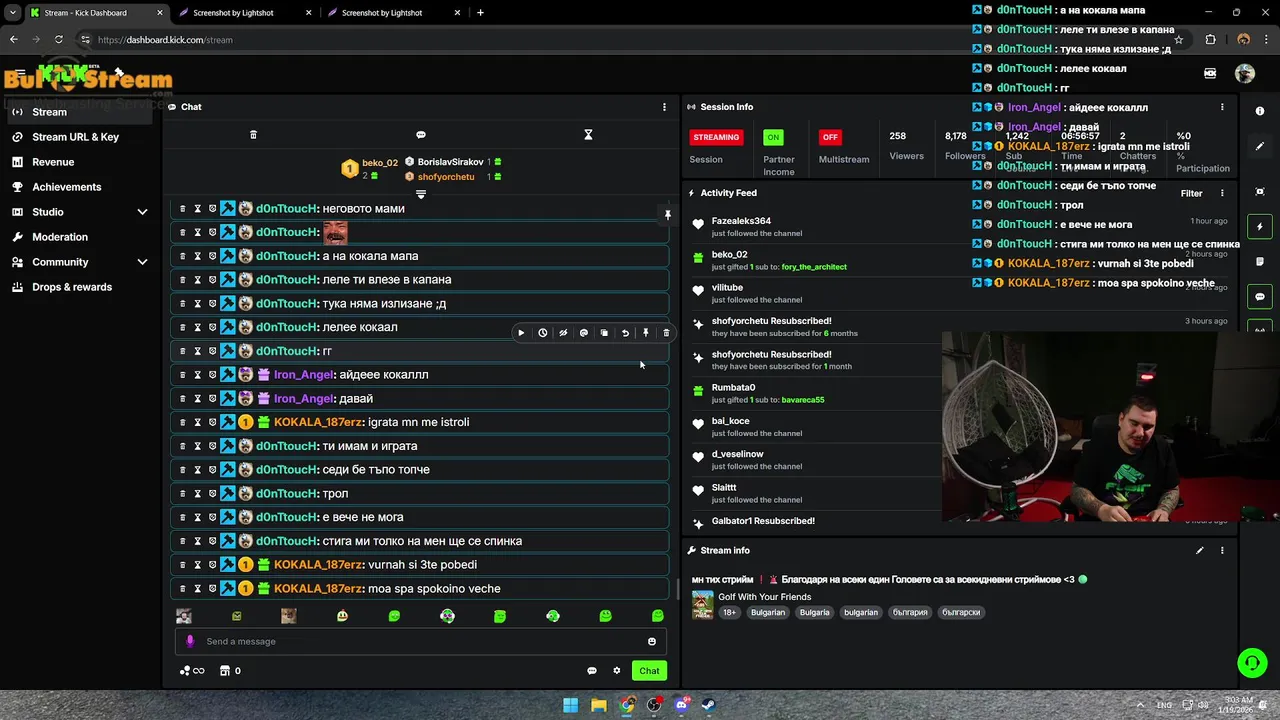Click pin icon in the message hover toolbar
The image size is (1280, 720).
[646, 333]
